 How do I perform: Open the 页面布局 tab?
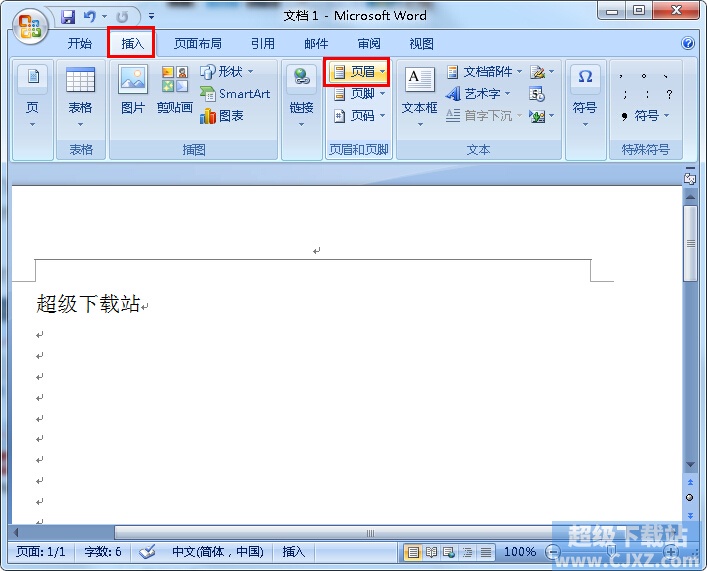[198, 44]
